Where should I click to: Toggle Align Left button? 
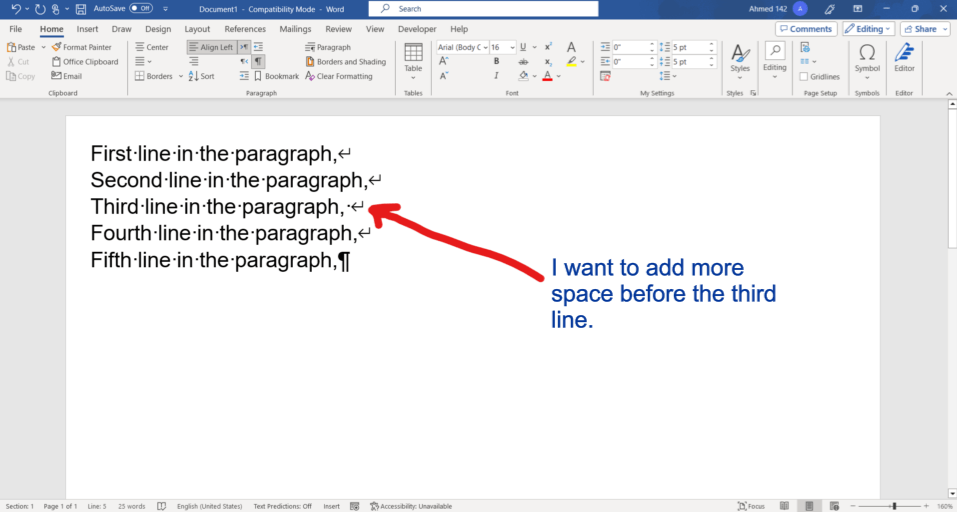point(211,47)
